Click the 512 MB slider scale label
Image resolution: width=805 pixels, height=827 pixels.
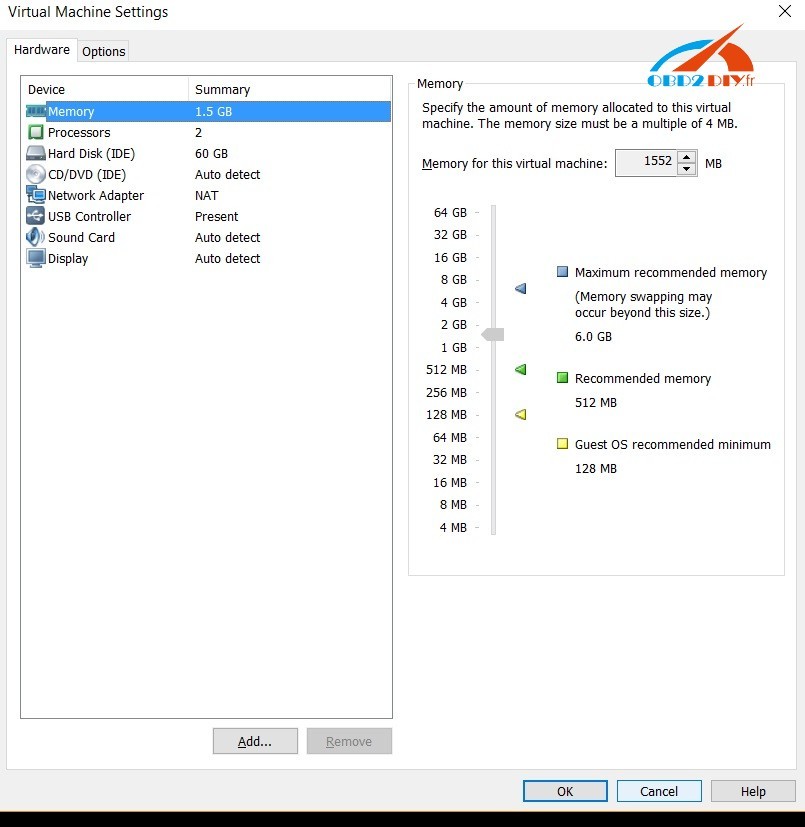[x=447, y=370]
